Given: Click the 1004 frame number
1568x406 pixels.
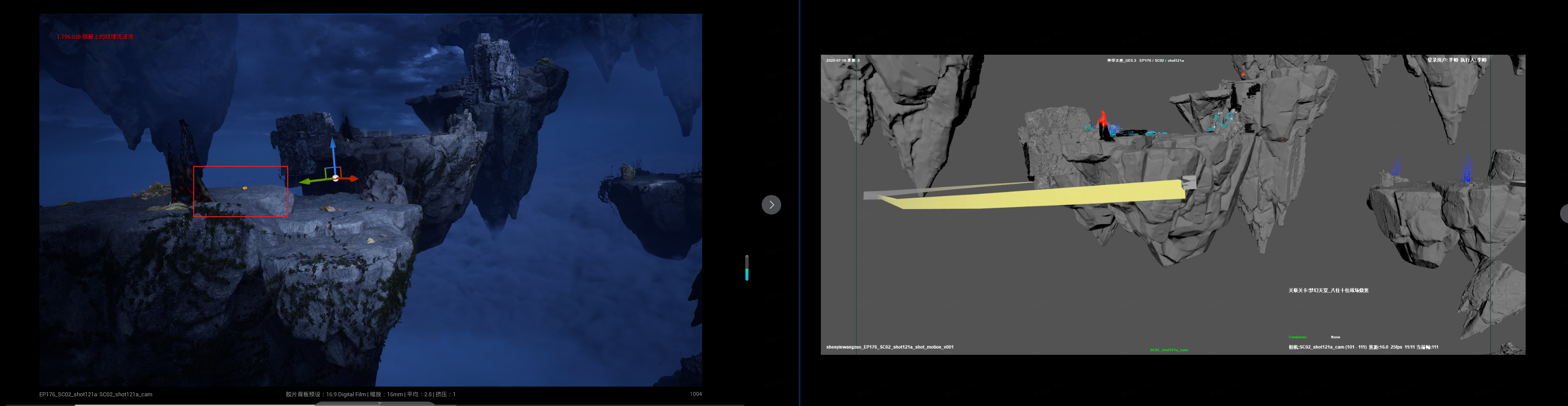Looking at the screenshot, I should pyautogui.click(x=695, y=394).
